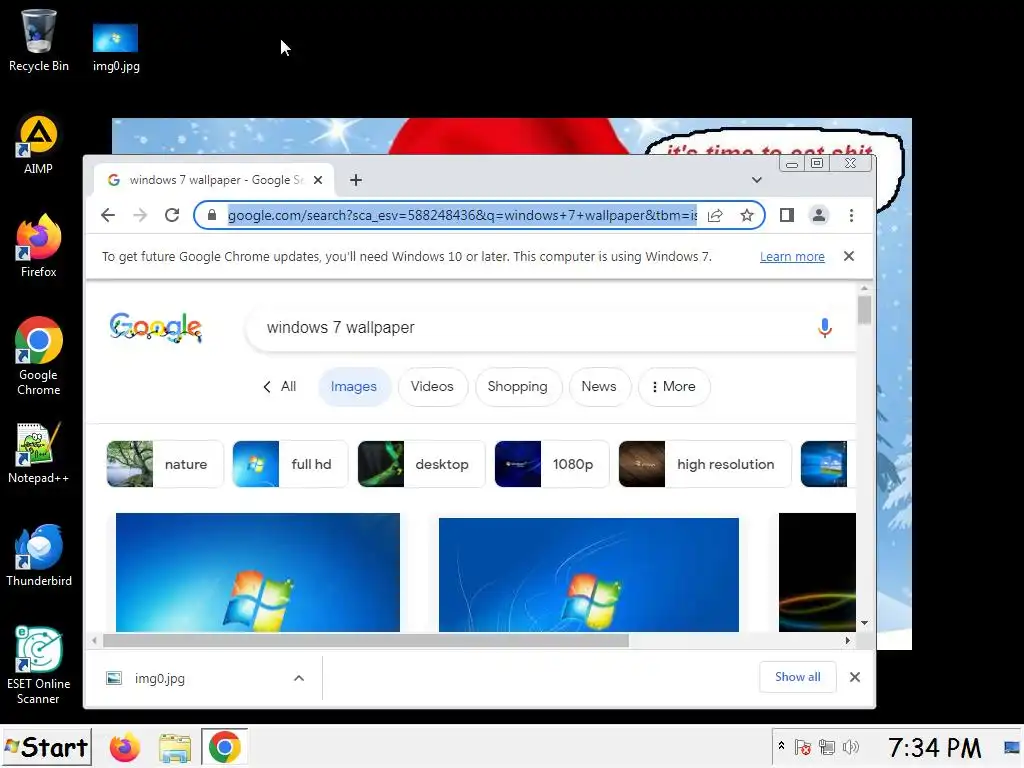
Task: Open the Recycle Bin desktop icon
Action: coord(39,40)
